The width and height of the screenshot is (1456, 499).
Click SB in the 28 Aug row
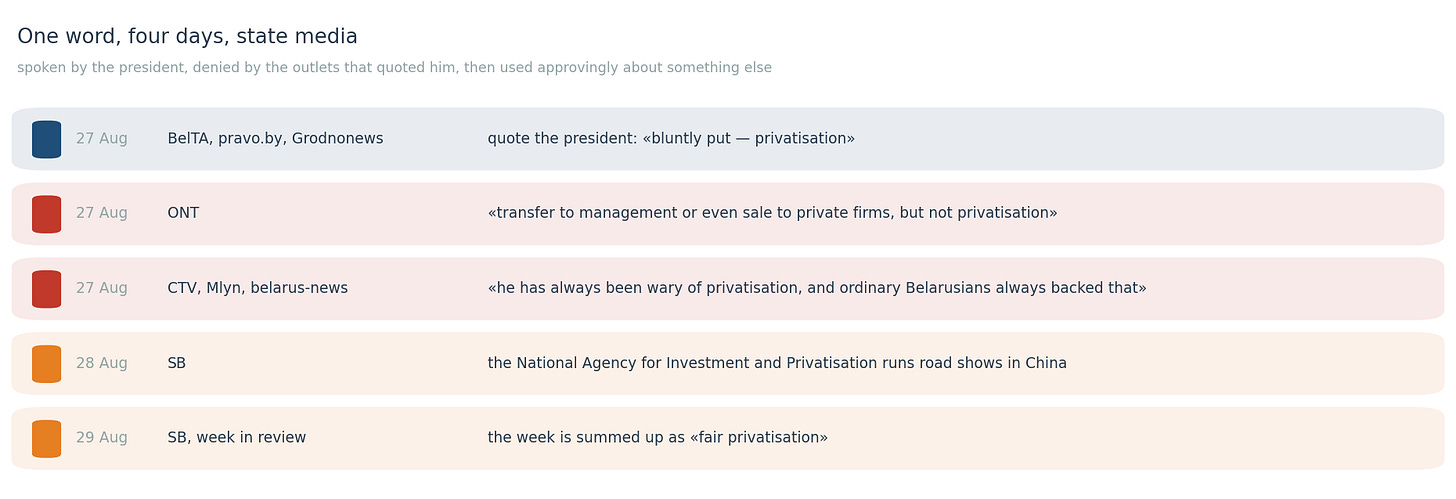[177, 364]
